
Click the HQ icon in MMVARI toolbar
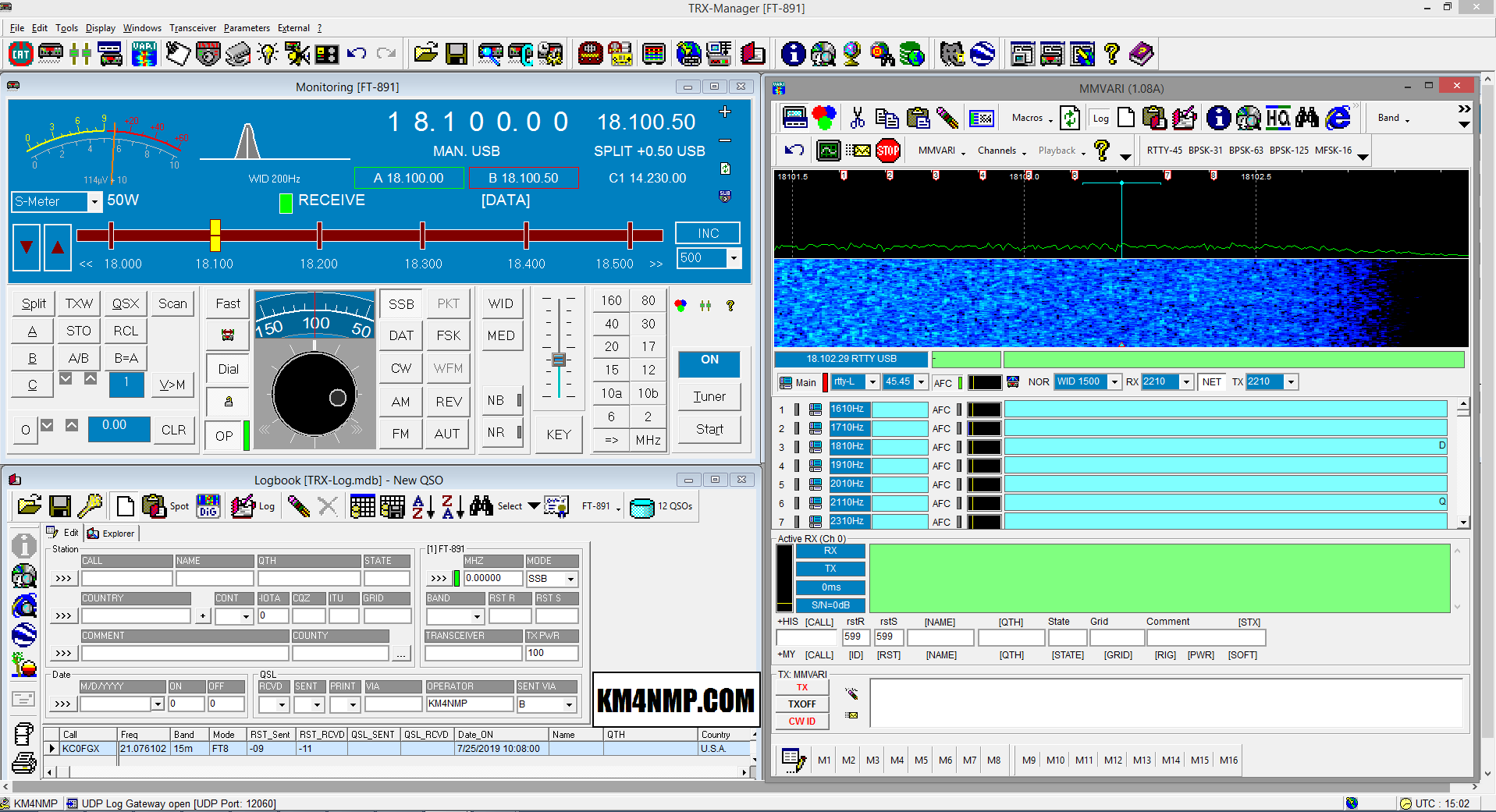(1277, 118)
